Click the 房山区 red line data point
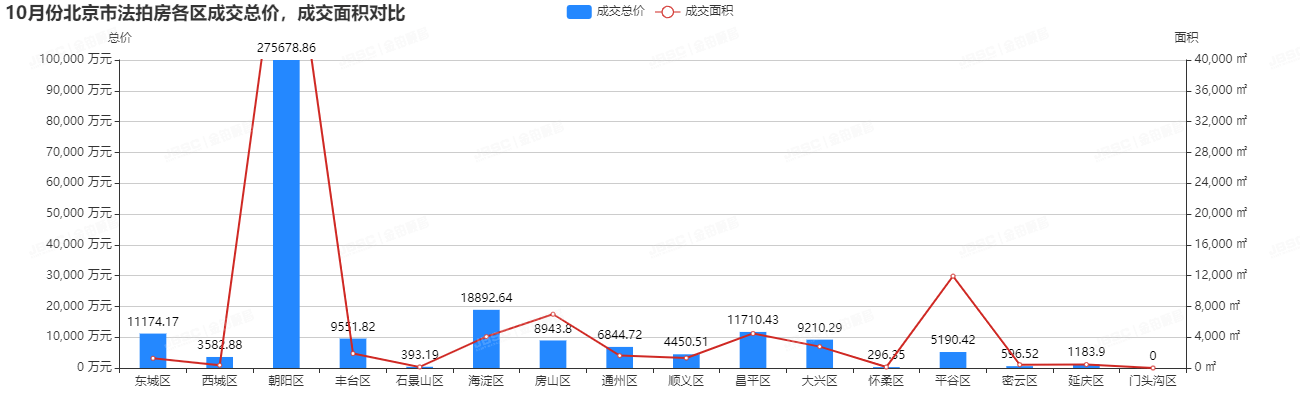1300x400 pixels. click(553, 314)
